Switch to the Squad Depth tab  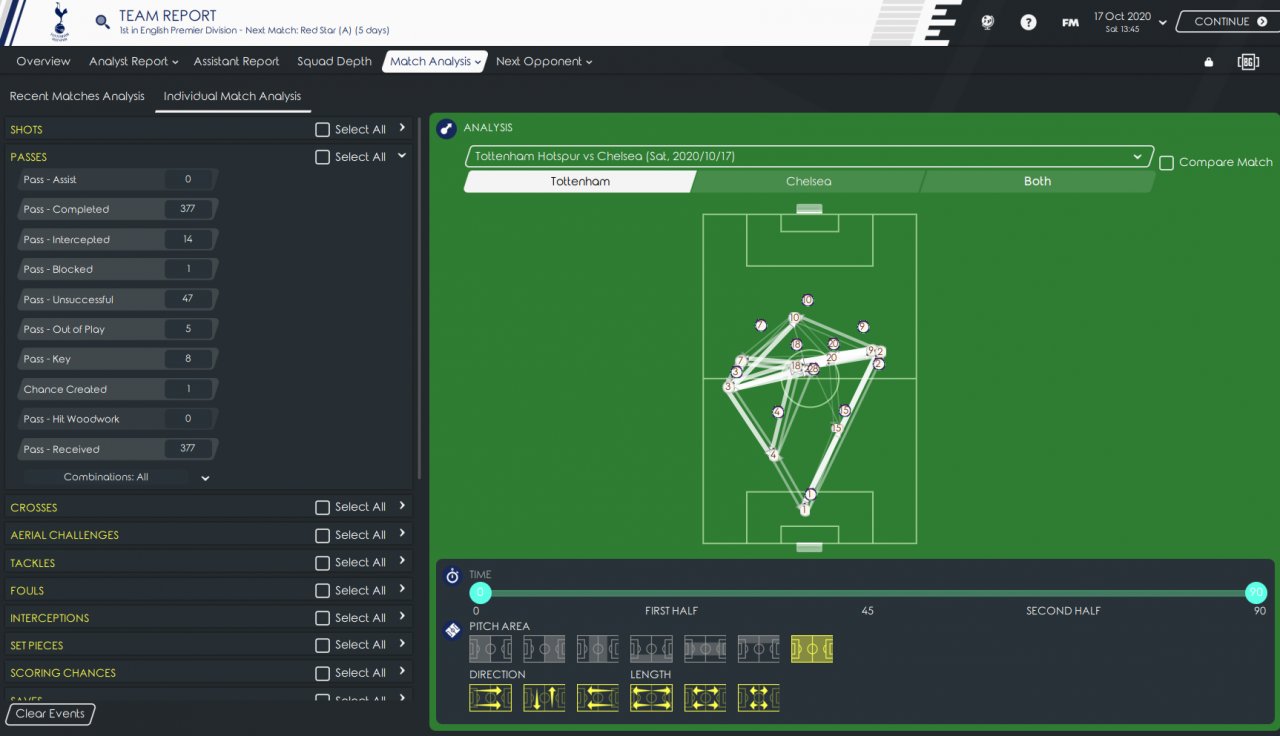coord(334,61)
